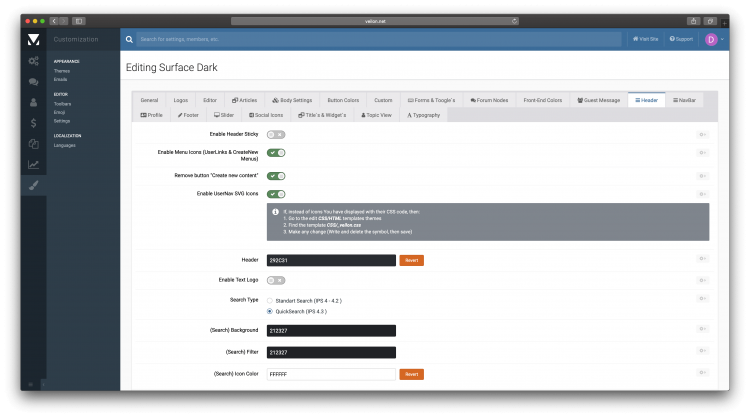Toggle the Enable Header Sticky switch
The width and height of the screenshot is (750, 418).
[276, 134]
